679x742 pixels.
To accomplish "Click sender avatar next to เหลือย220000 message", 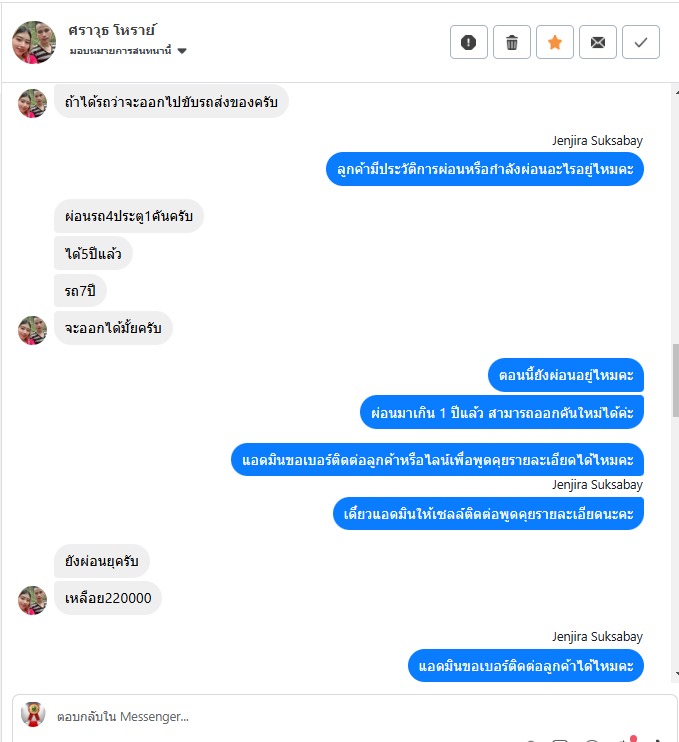I will pos(33,601).
